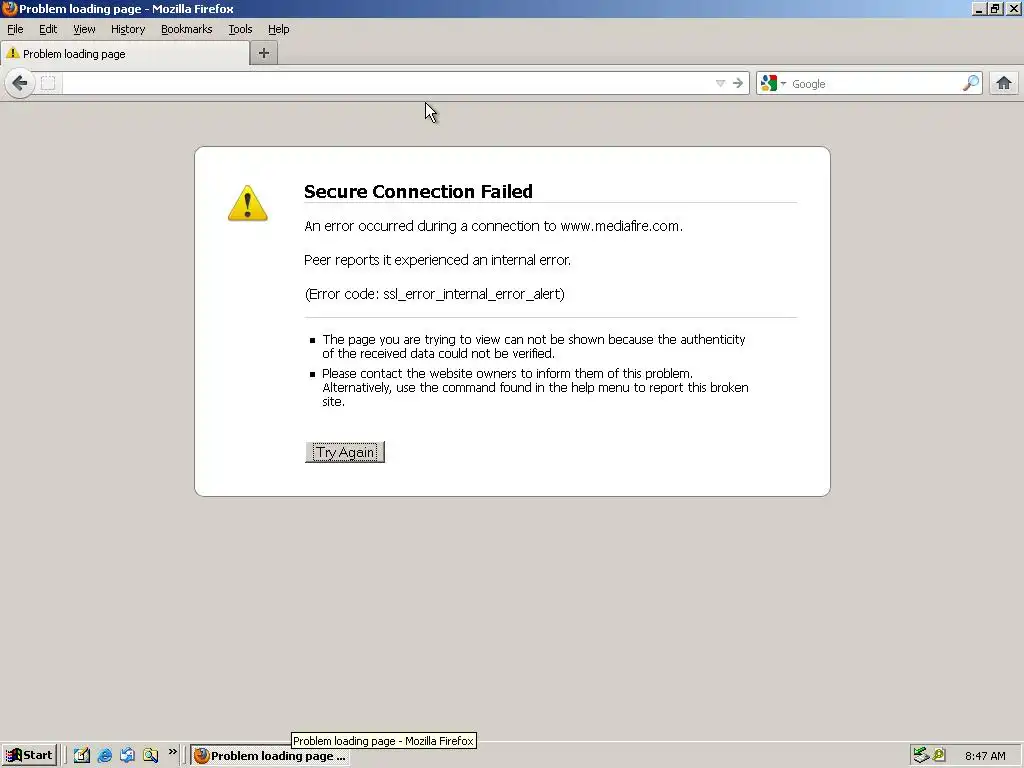
Task: Click the Google search input field
Action: [874, 84]
